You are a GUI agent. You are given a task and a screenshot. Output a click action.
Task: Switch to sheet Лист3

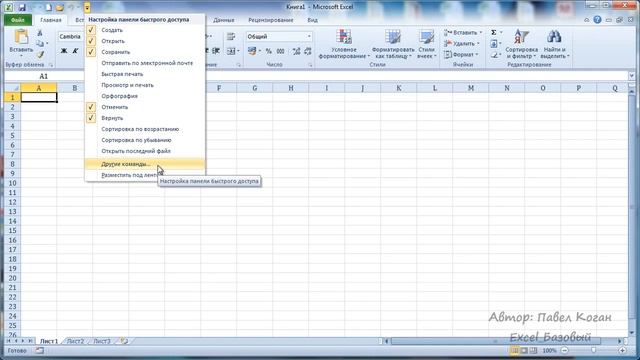(102, 341)
